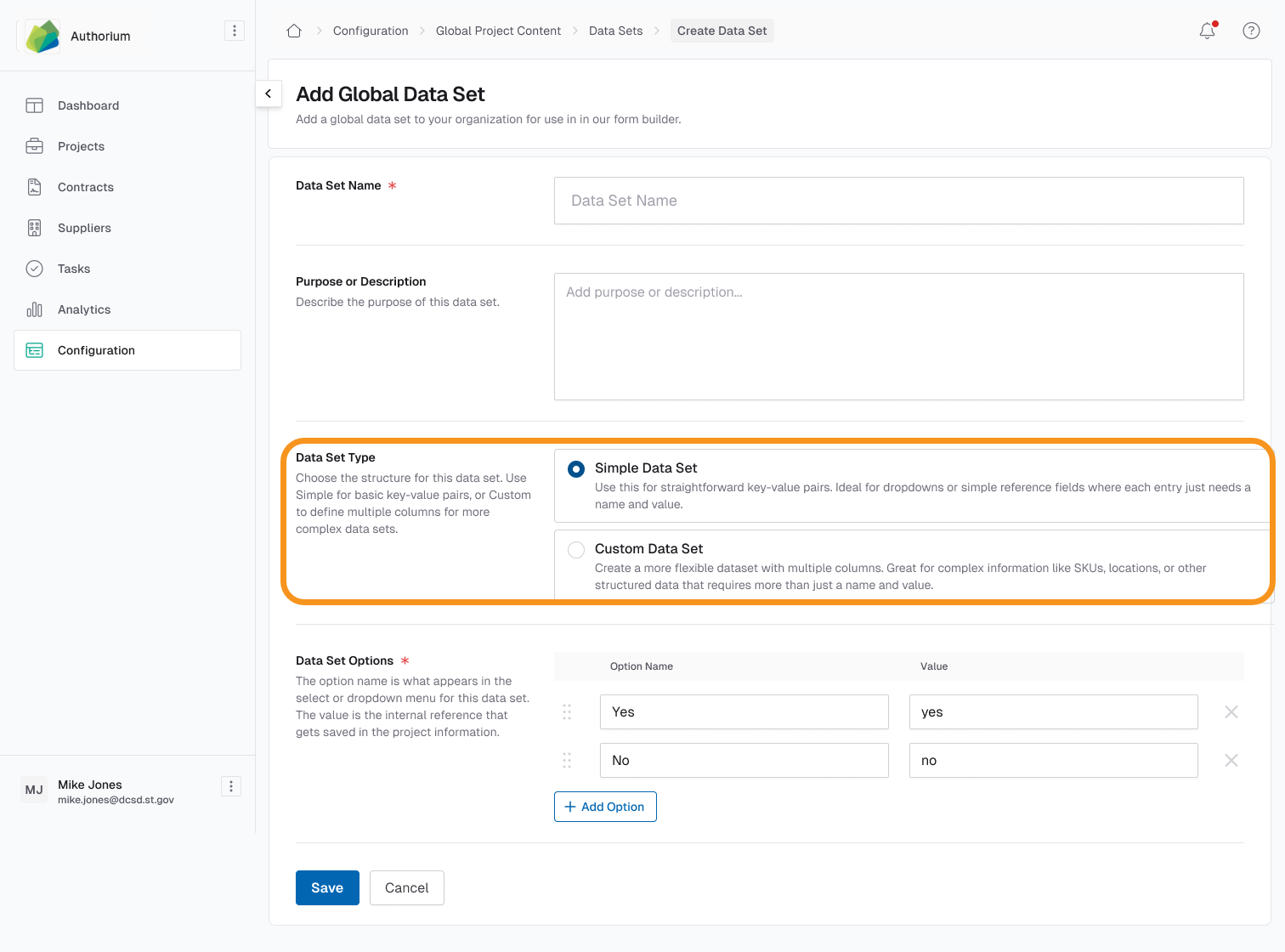Open Mike Jones account options menu
Screen dimensions: 1285x952
[x=230, y=786]
